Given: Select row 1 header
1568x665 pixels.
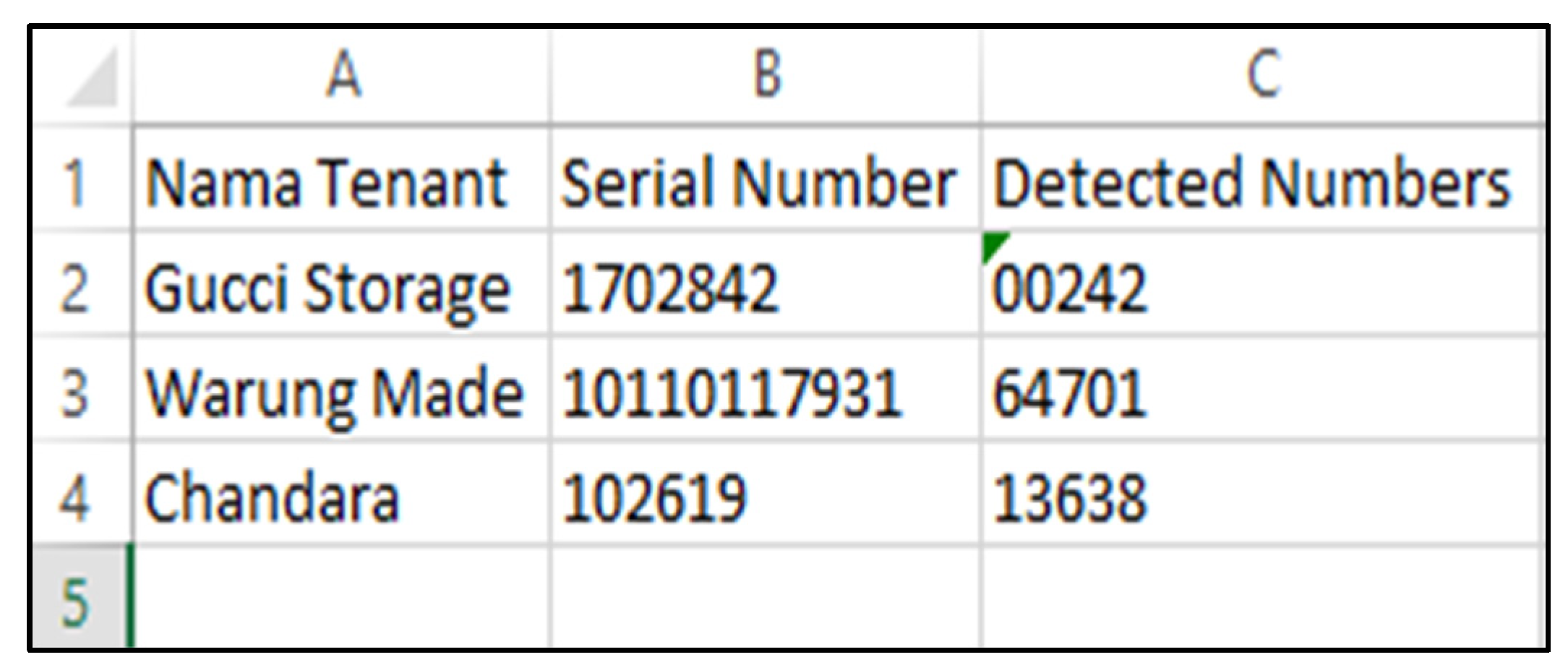Looking at the screenshot, I should click(x=81, y=179).
